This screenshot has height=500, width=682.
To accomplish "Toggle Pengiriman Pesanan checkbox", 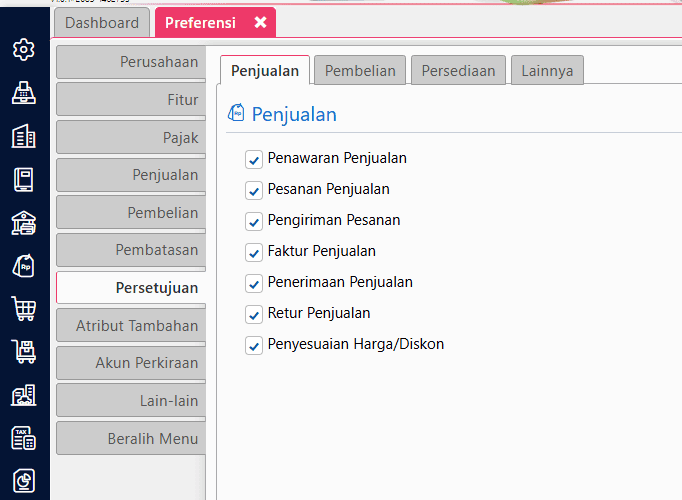I will click(254, 221).
